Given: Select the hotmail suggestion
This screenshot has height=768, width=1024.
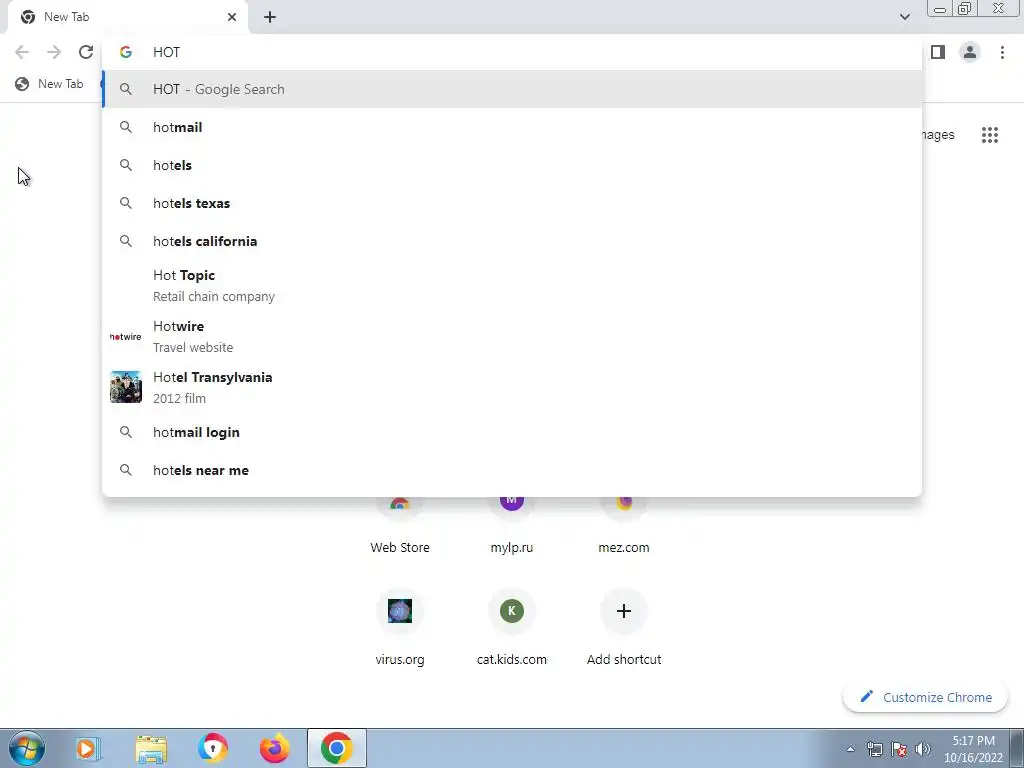Looking at the screenshot, I should 513,127.
